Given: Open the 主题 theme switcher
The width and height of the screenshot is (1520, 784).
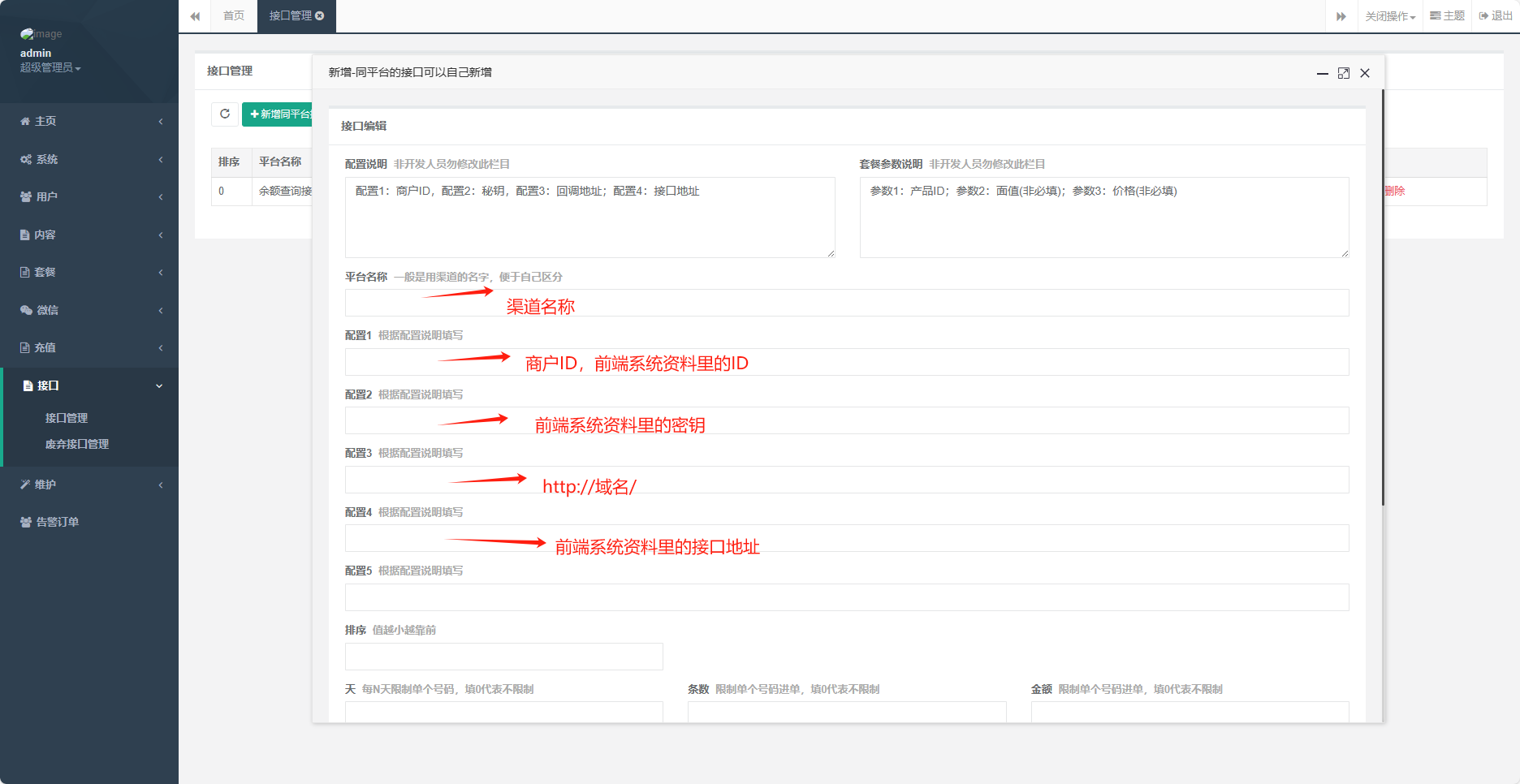Looking at the screenshot, I should (x=1448, y=16).
